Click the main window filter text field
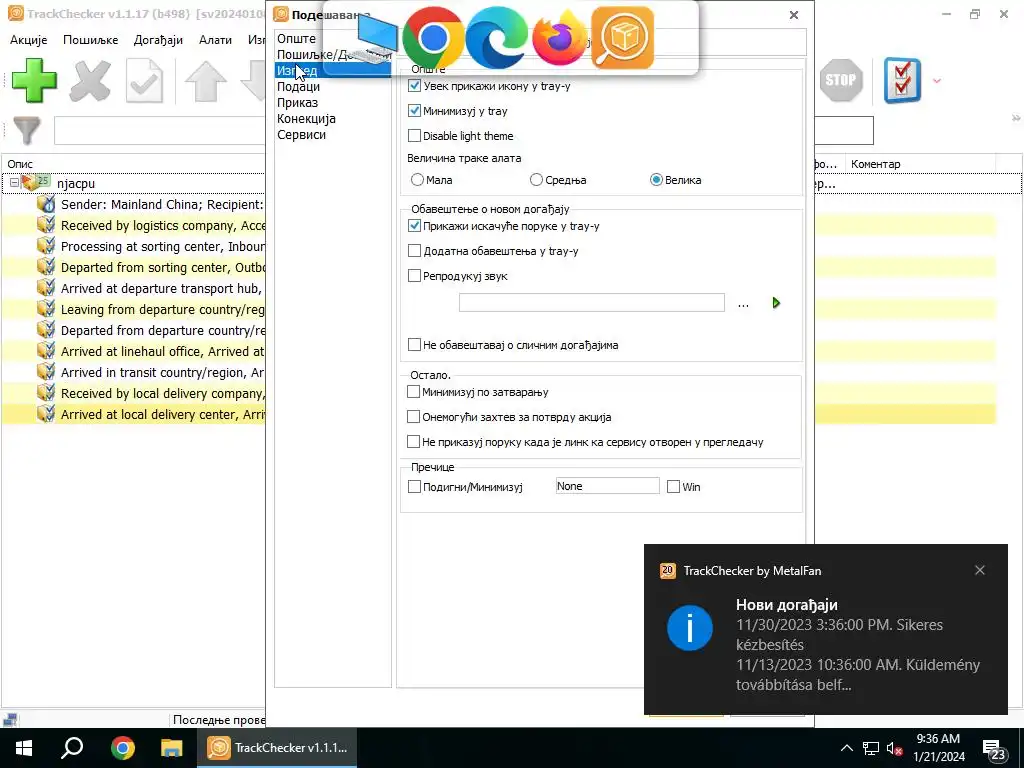The image size is (1024, 768). point(159,131)
